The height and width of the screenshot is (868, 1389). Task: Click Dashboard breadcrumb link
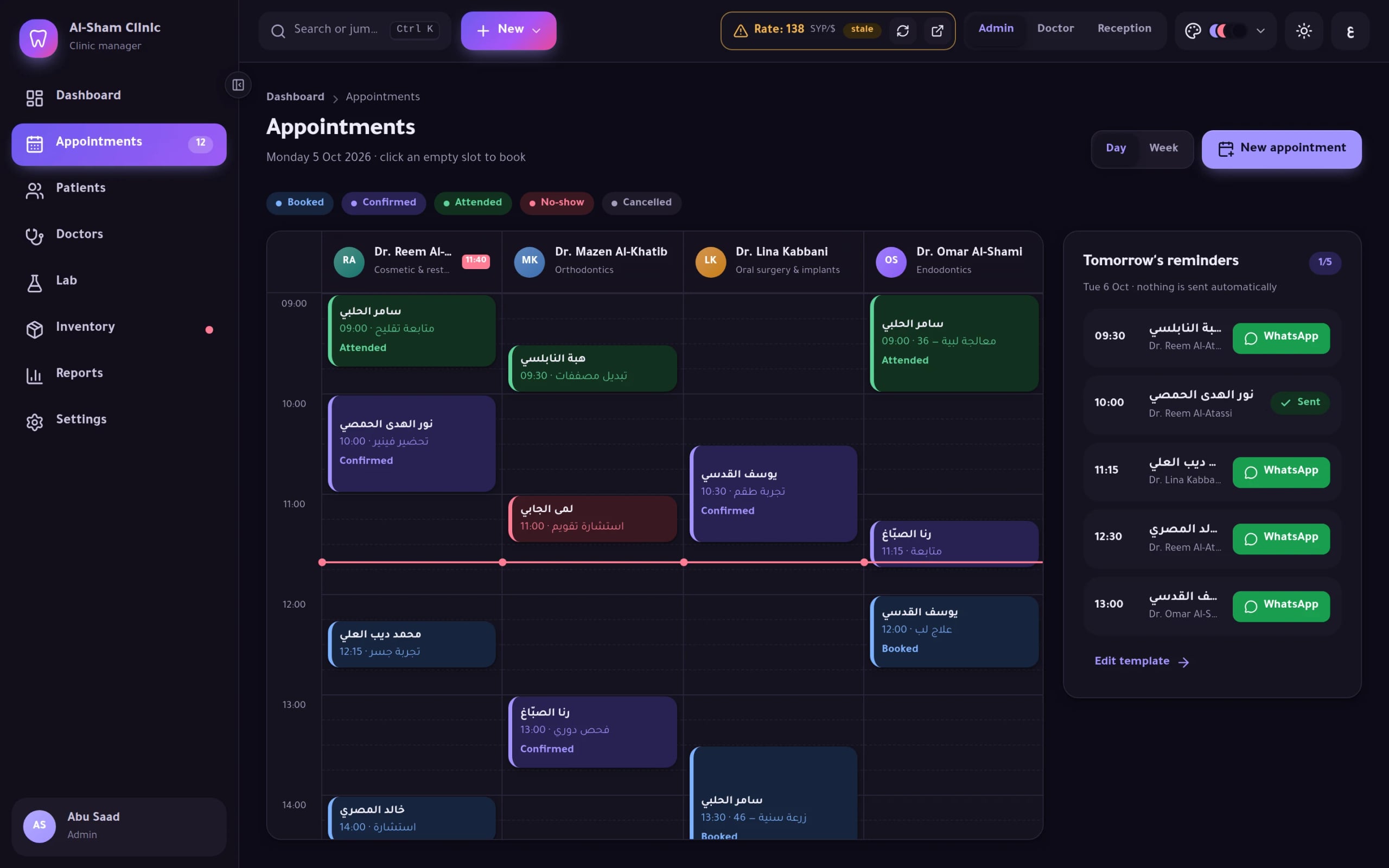(x=295, y=97)
